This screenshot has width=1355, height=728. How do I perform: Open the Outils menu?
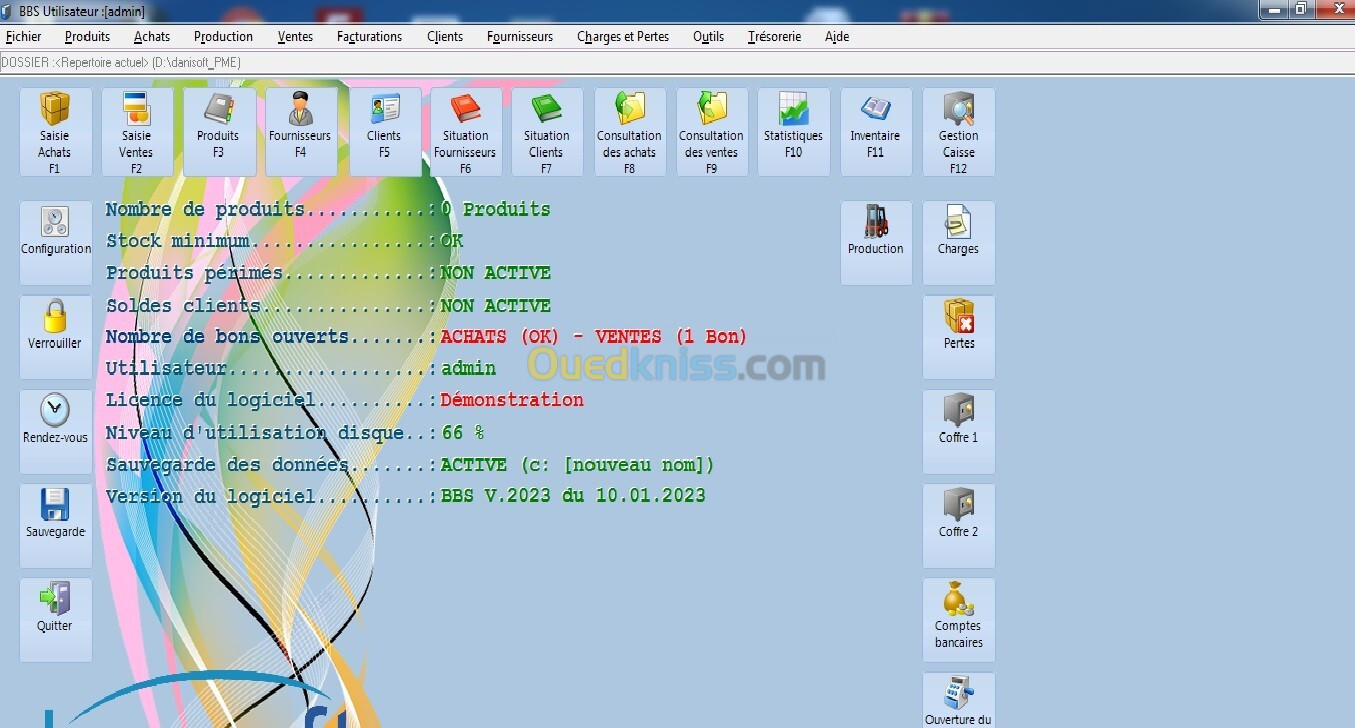(x=709, y=37)
